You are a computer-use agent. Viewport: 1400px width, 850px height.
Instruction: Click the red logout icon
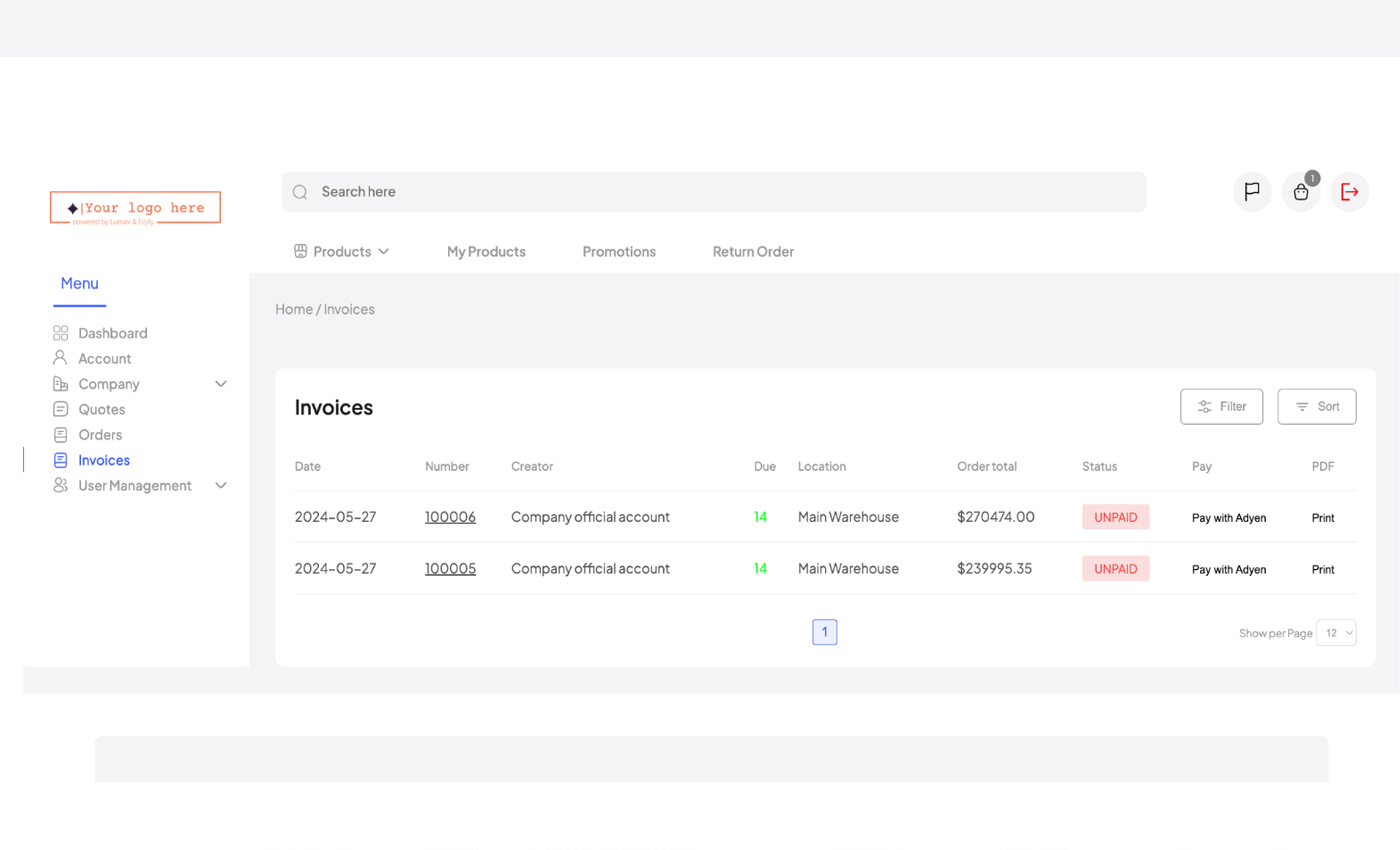tap(1350, 192)
